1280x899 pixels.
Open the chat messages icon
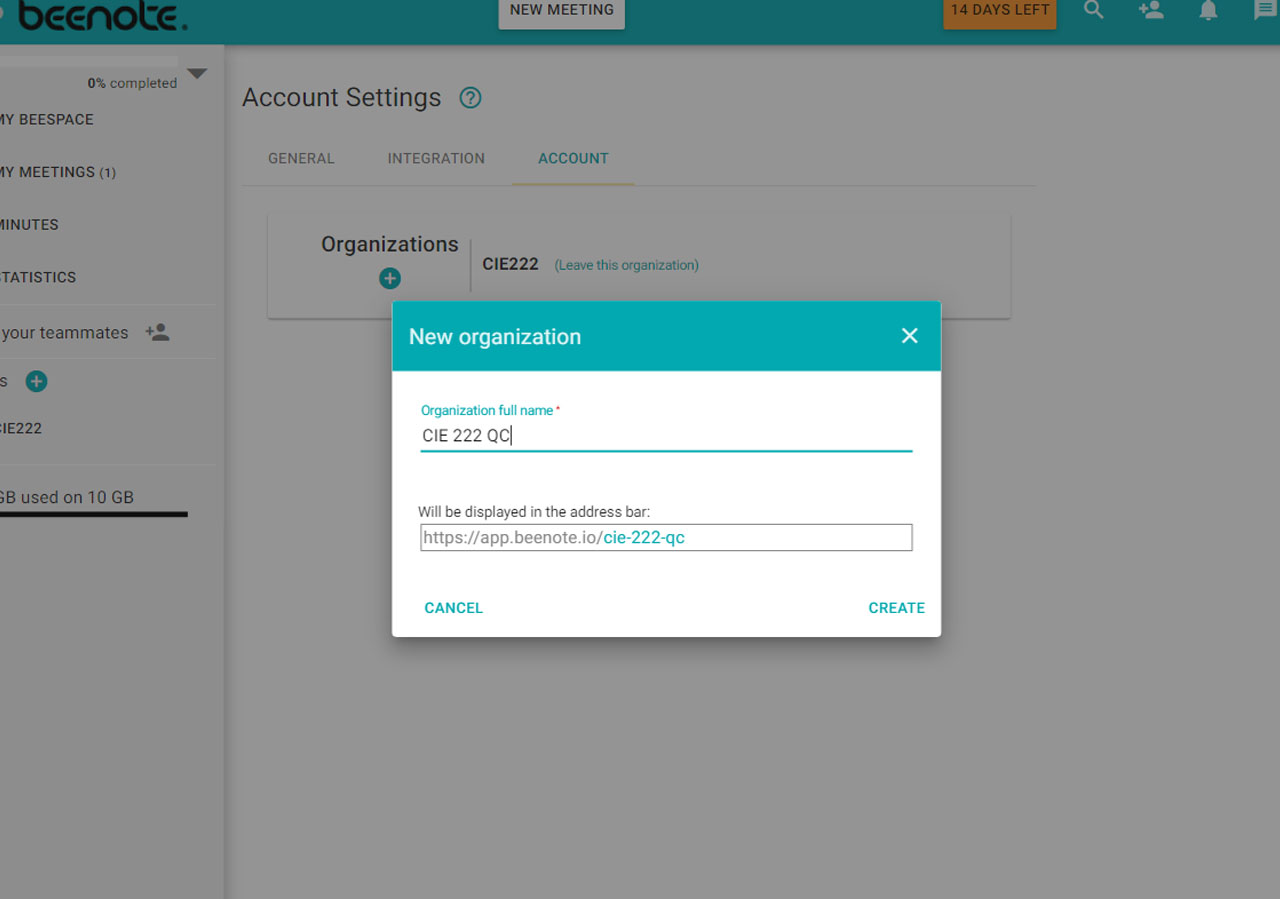[x=1265, y=10]
